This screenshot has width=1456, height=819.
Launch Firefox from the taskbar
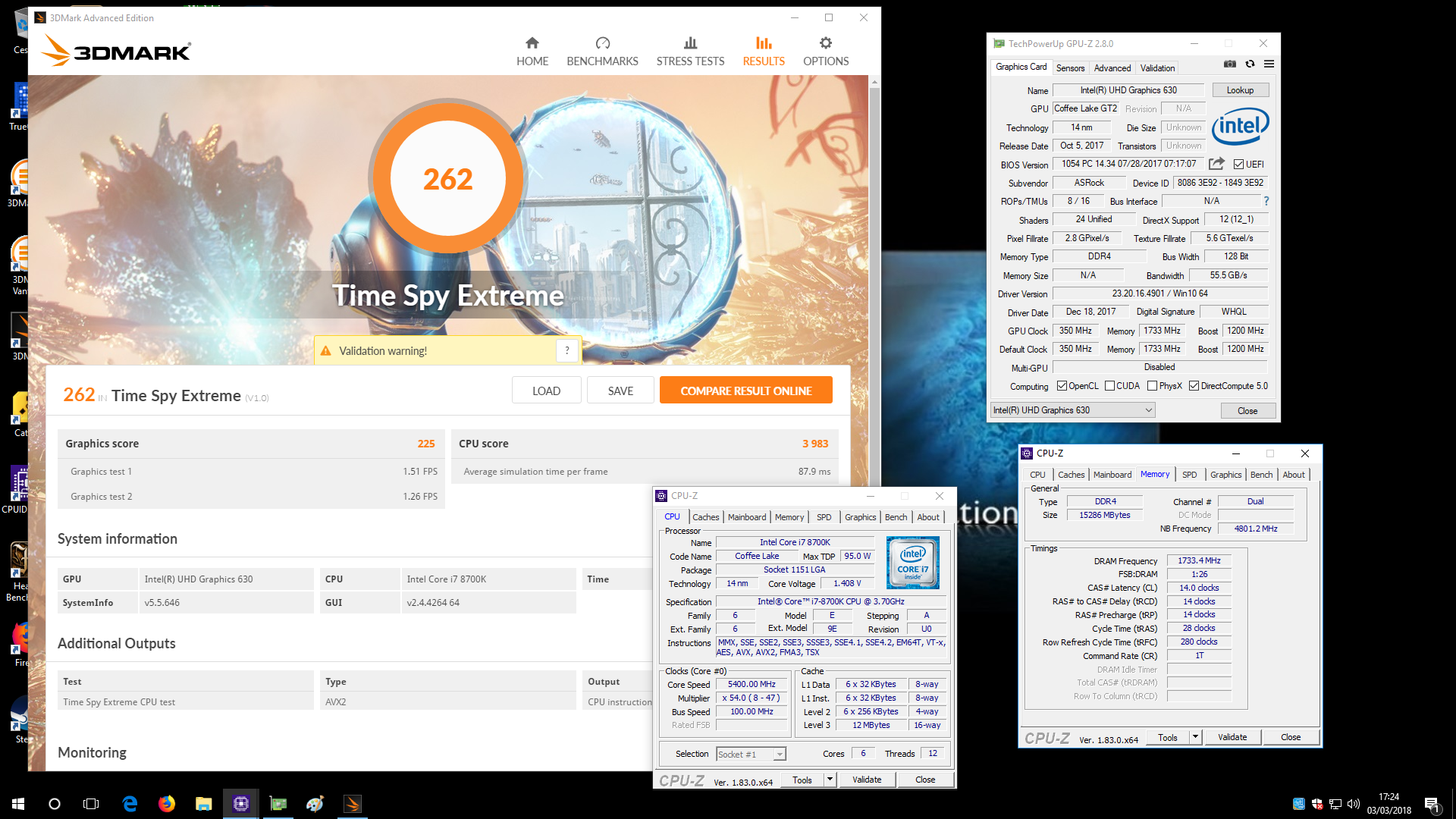(x=167, y=804)
